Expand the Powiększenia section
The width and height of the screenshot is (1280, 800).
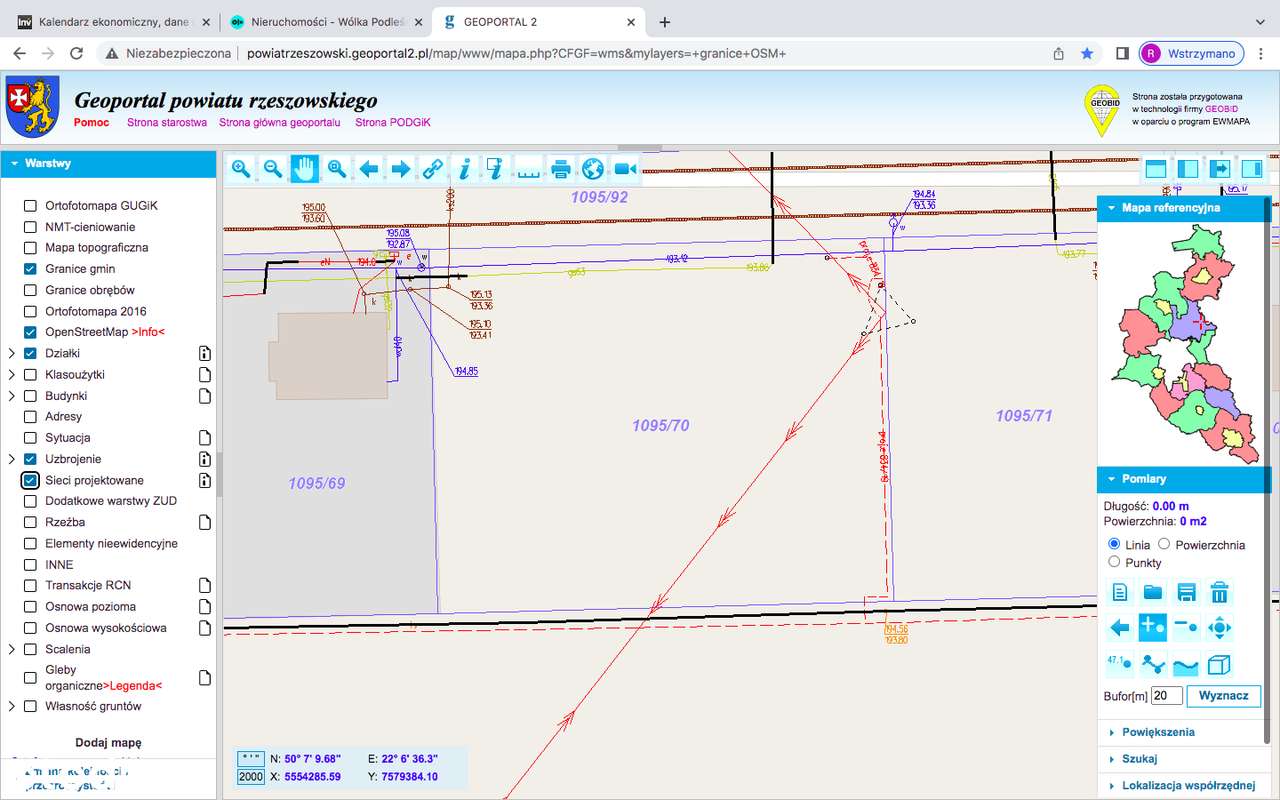coord(1158,732)
